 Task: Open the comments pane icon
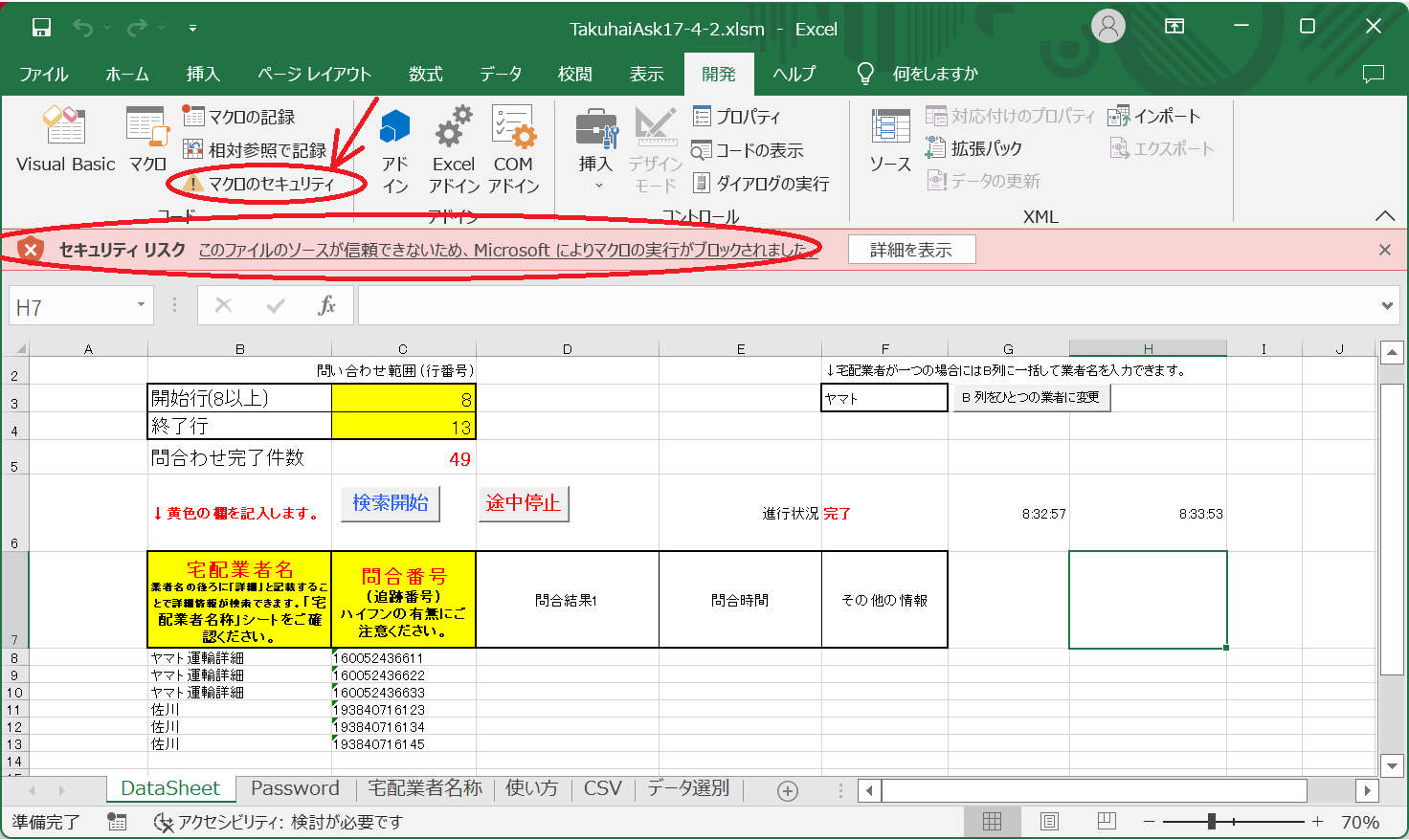pos(1374,74)
